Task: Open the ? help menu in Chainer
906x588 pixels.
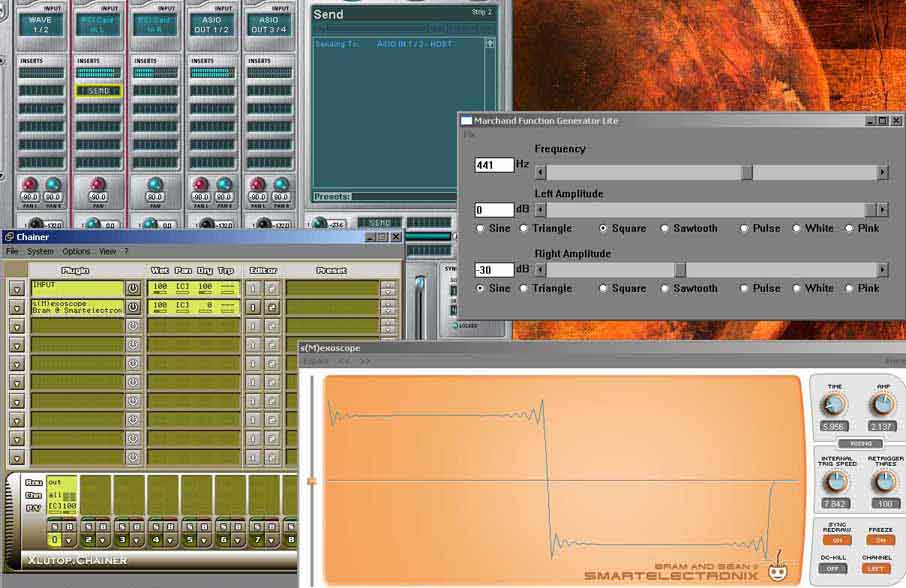Action: (126, 251)
